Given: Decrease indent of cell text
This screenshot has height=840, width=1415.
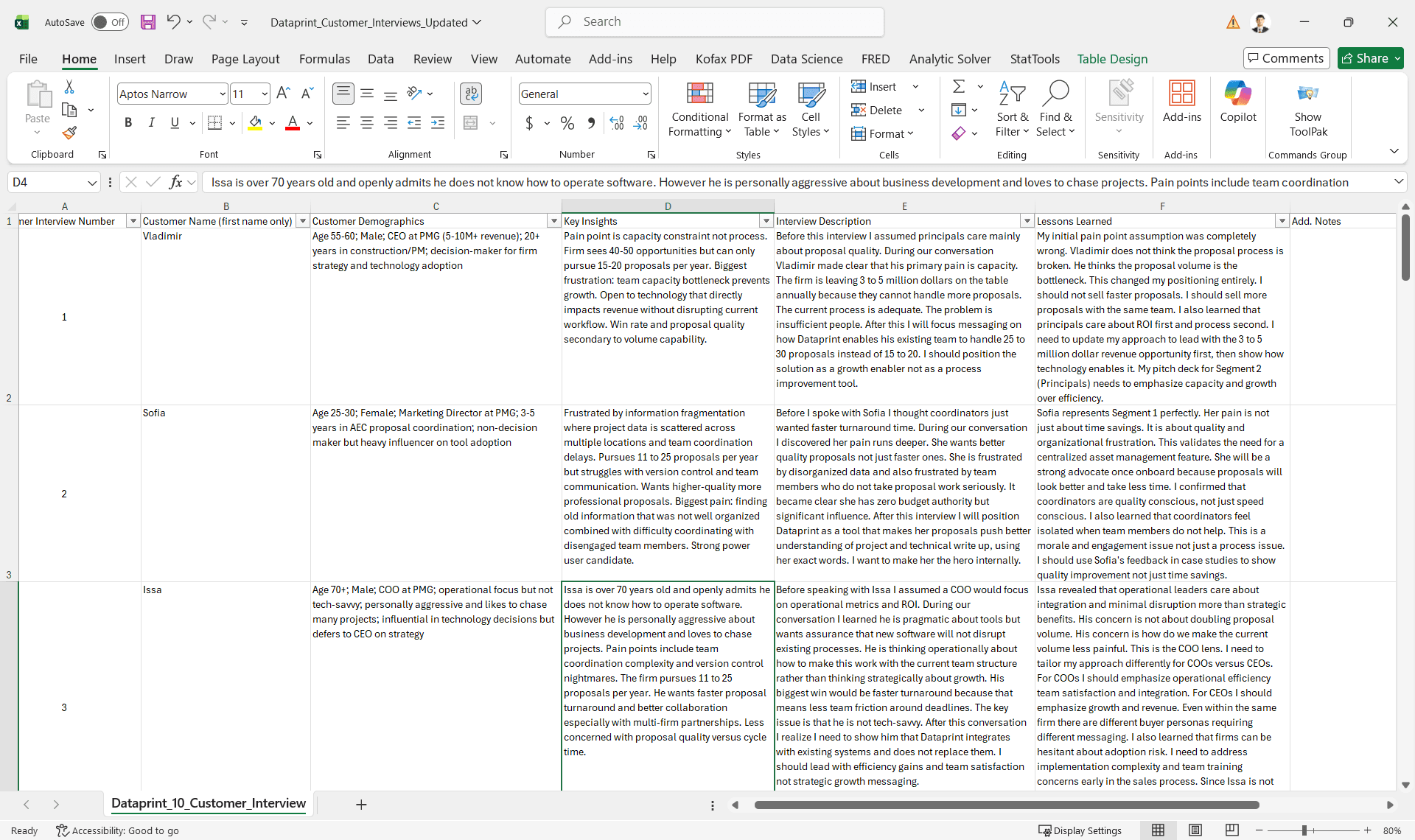Looking at the screenshot, I should pyautogui.click(x=414, y=123).
